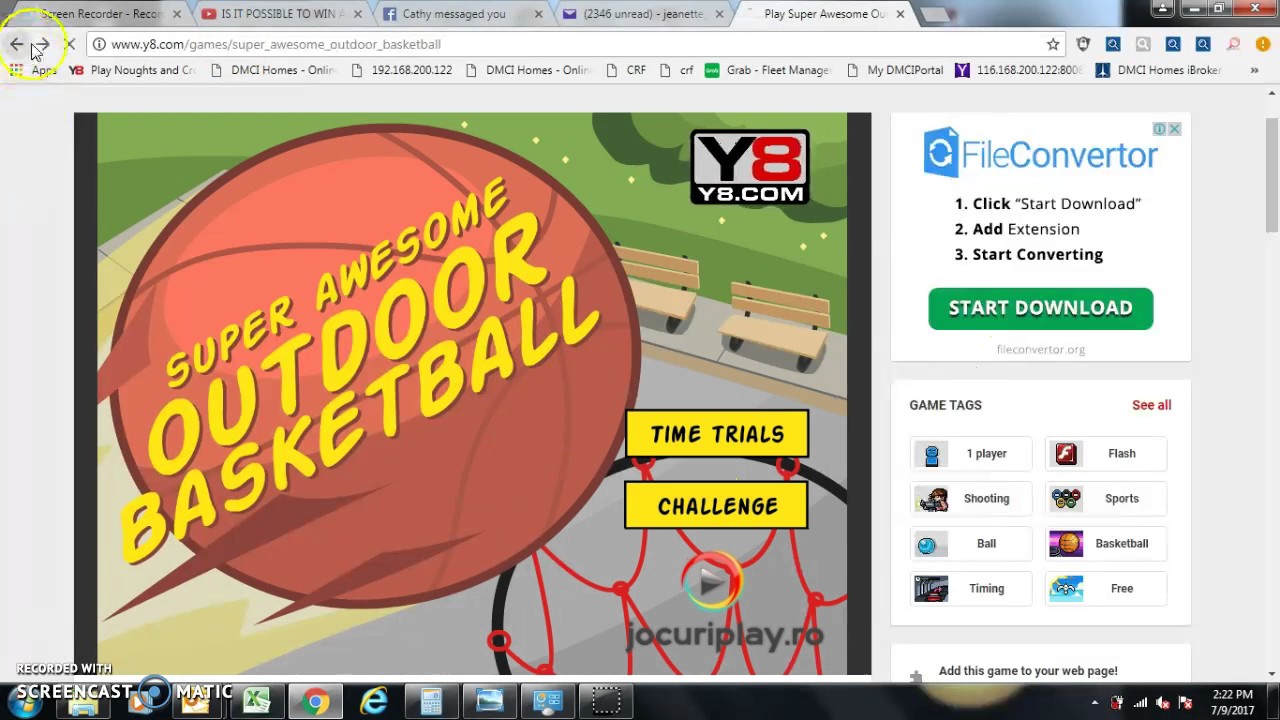Close the 'Cathy messaged you' Facebook tab

[538, 14]
